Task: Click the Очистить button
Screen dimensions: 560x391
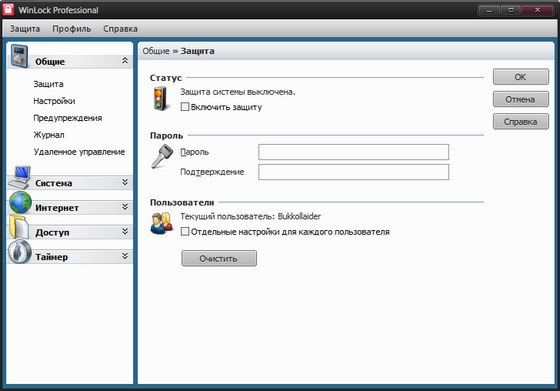Action: coord(219,259)
